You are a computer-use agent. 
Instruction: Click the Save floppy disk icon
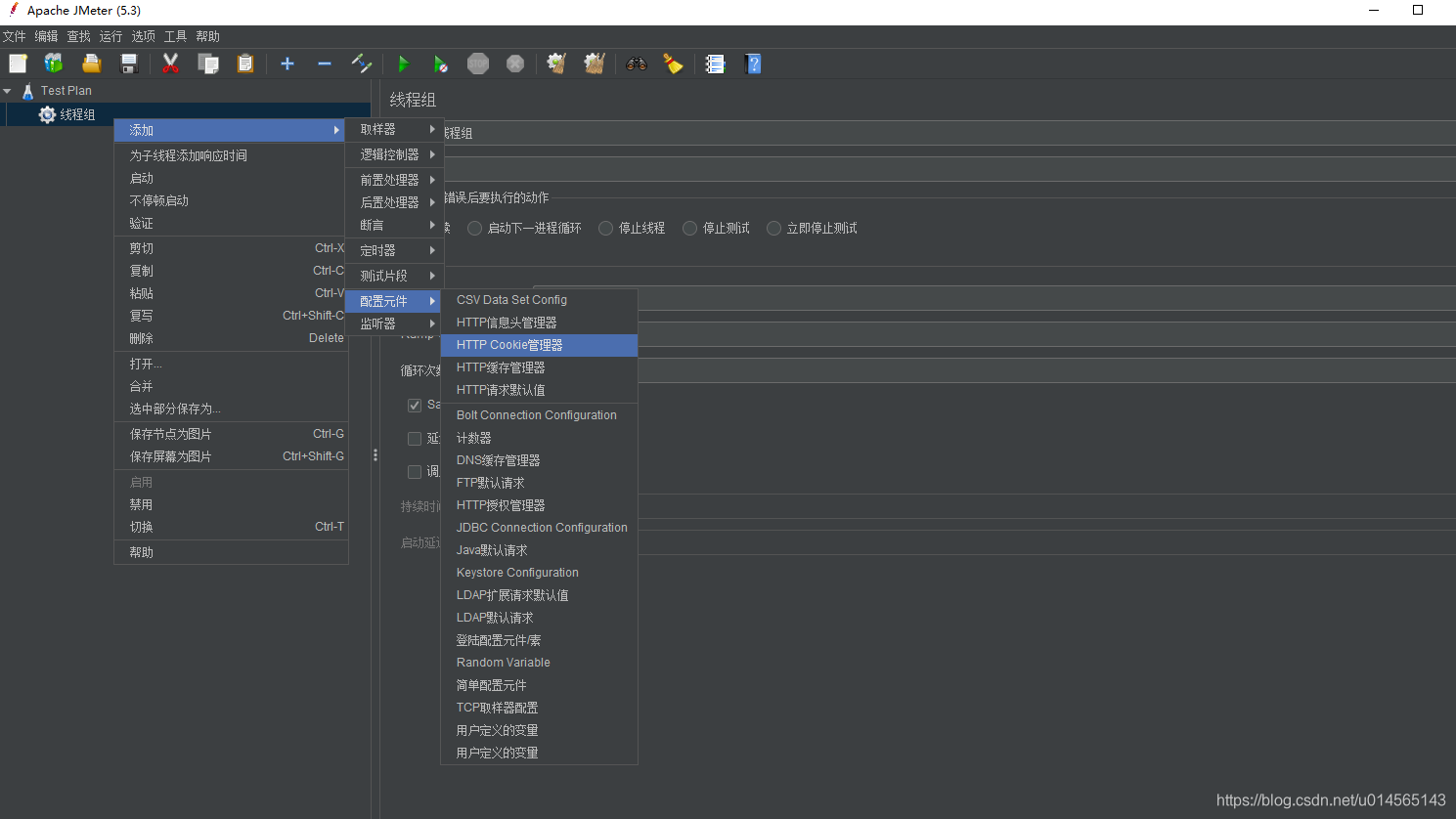click(x=128, y=64)
